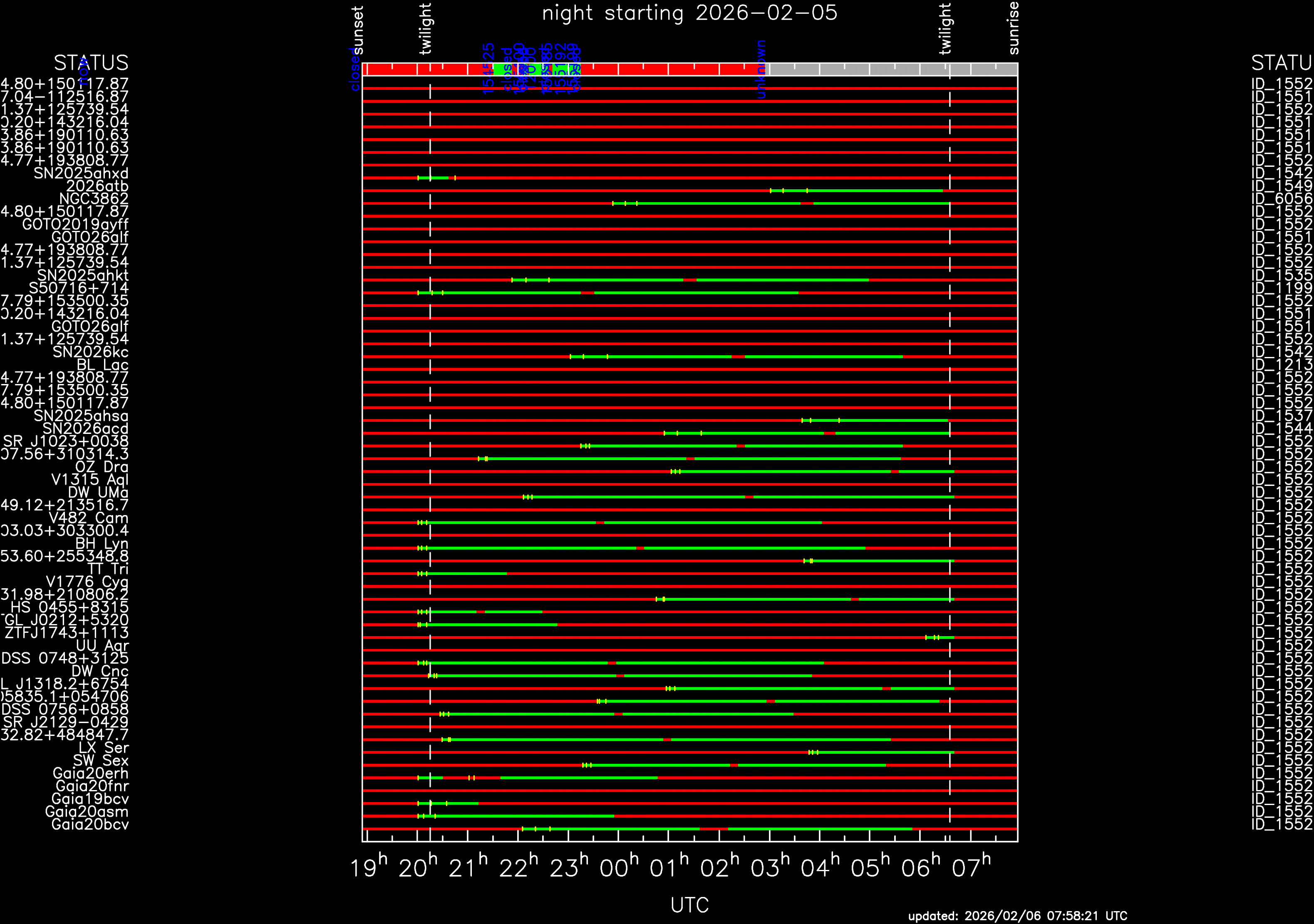Click the Gaia20bcv target label
1314x924 pixels.
90,825
